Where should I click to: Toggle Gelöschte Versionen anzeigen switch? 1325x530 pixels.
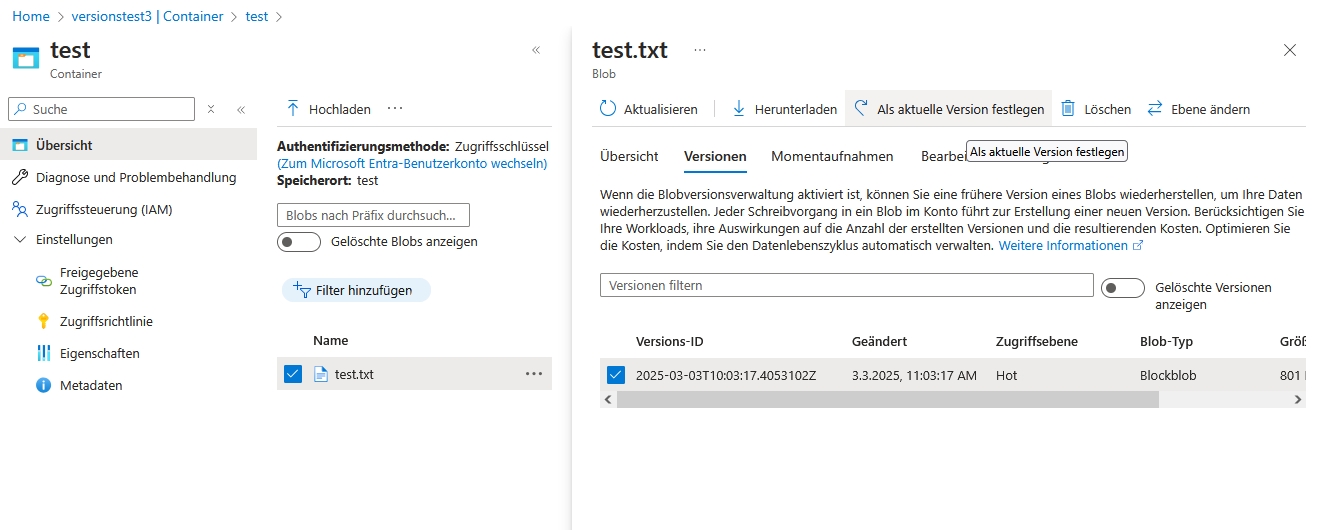(x=1122, y=288)
